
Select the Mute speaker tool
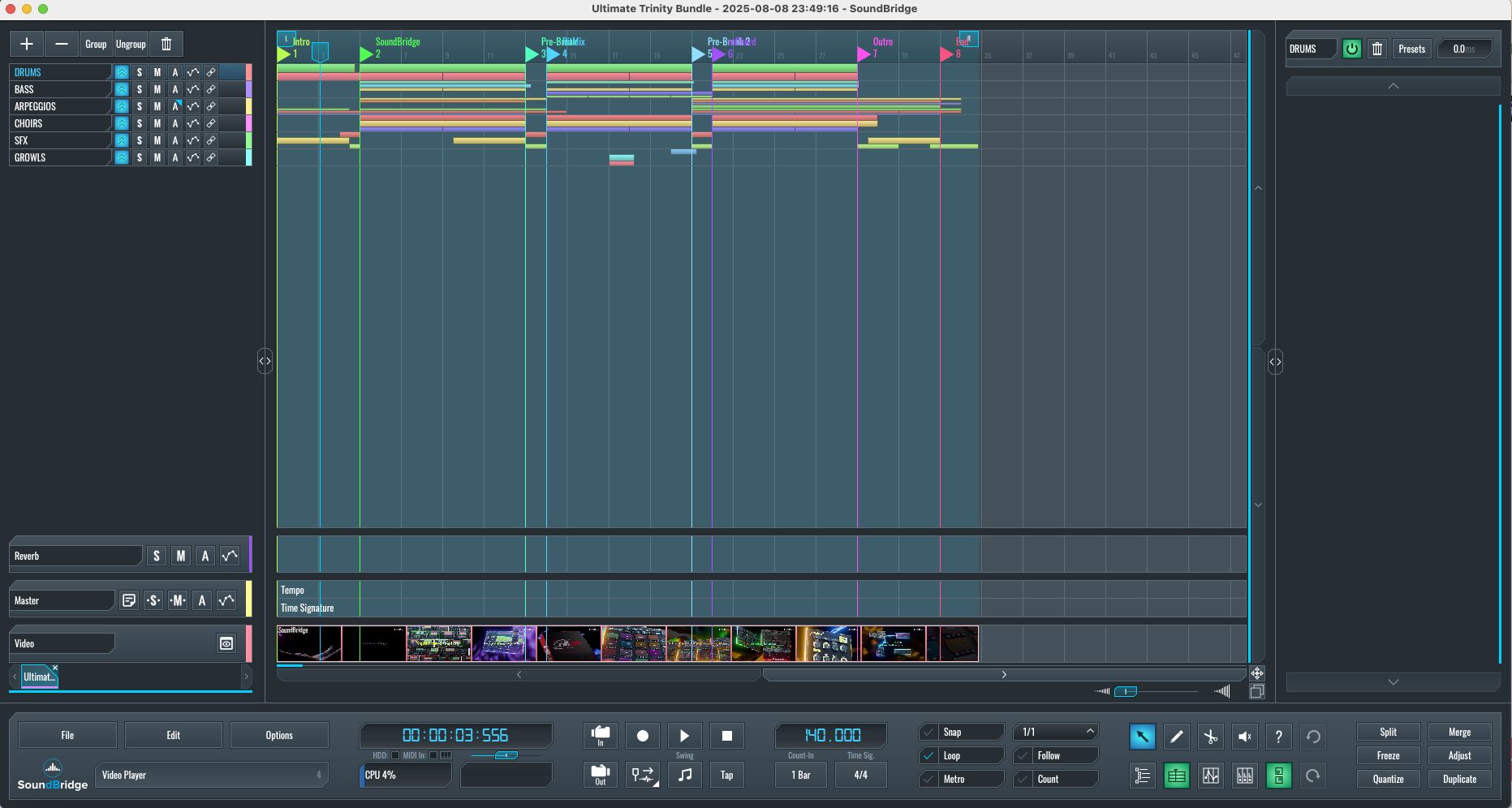pyautogui.click(x=1244, y=737)
